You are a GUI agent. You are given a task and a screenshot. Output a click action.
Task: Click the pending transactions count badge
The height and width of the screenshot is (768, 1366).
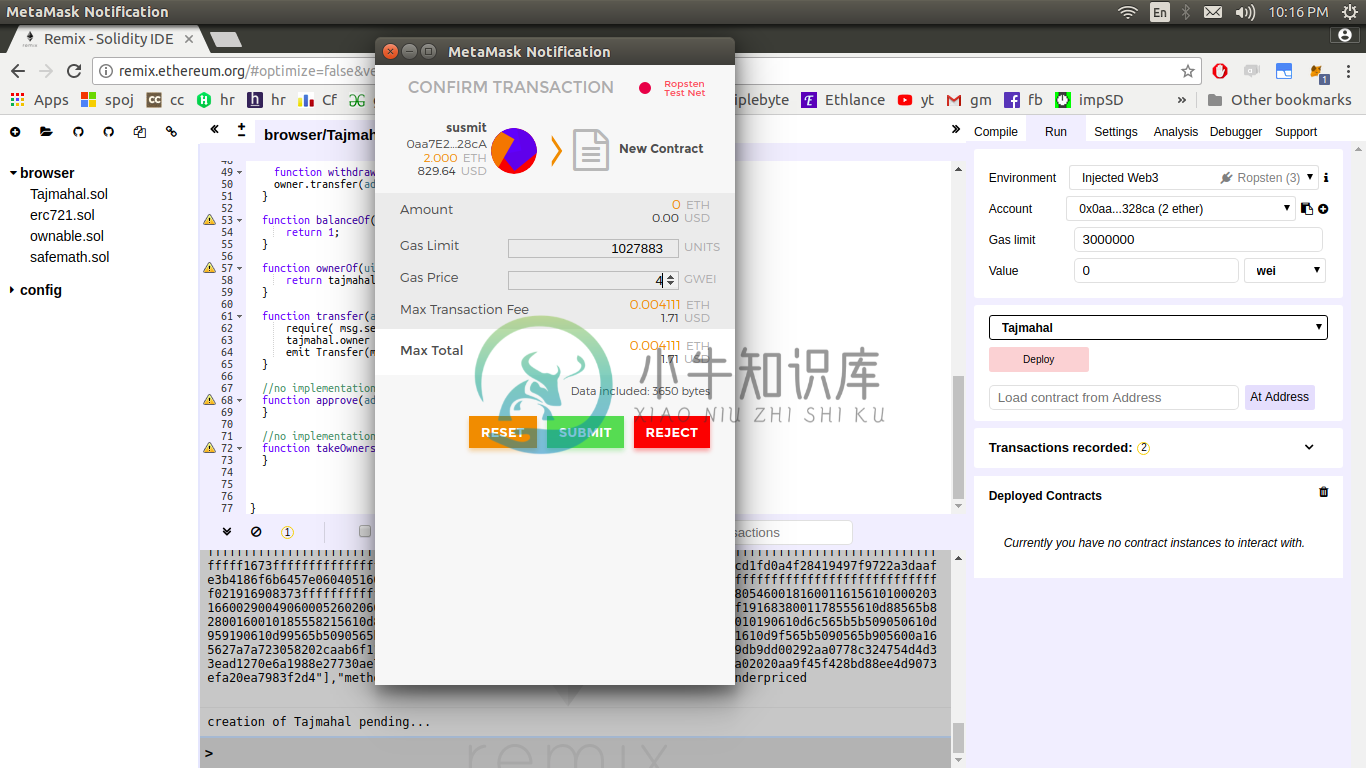pos(287,532)
